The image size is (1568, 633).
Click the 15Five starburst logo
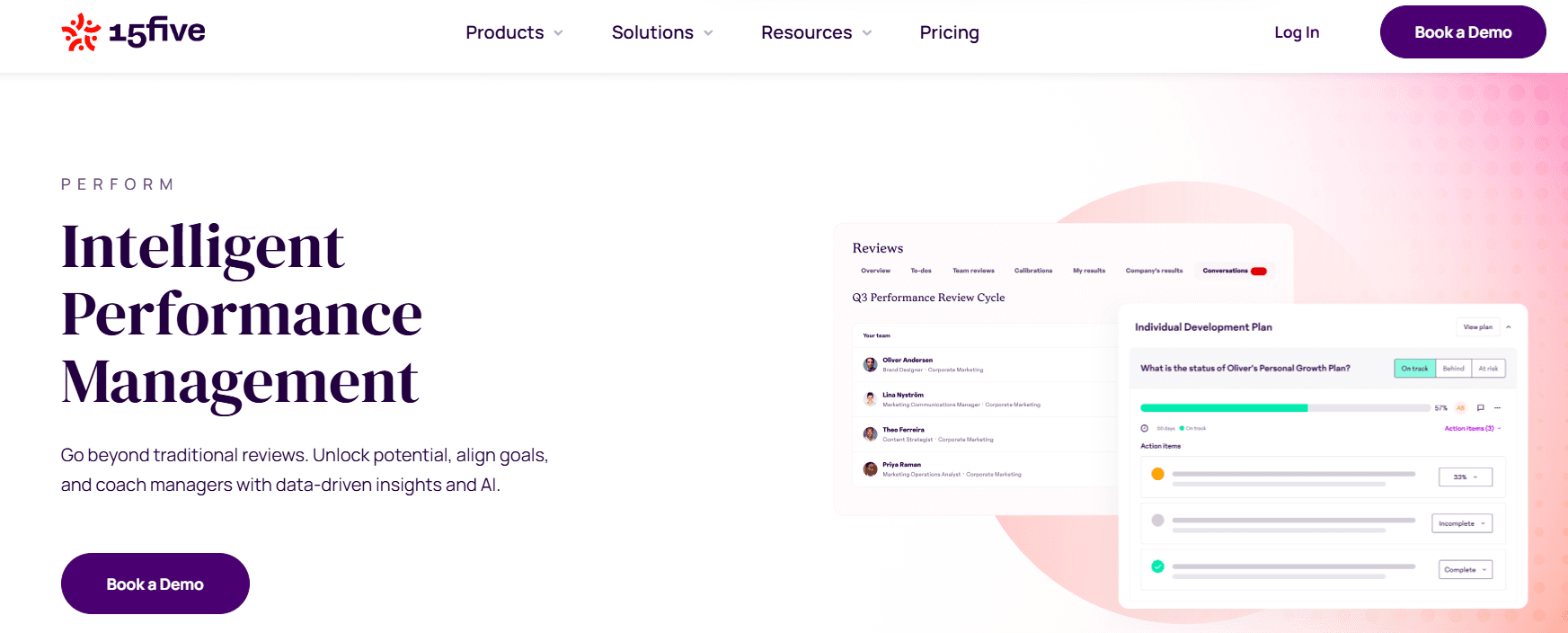[81, 32]
